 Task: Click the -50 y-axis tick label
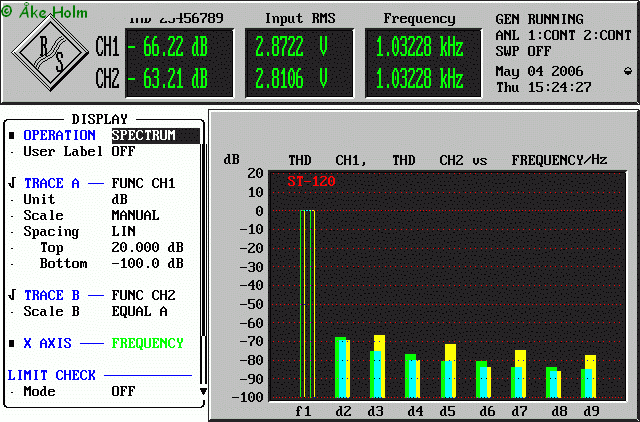point(251,304)
